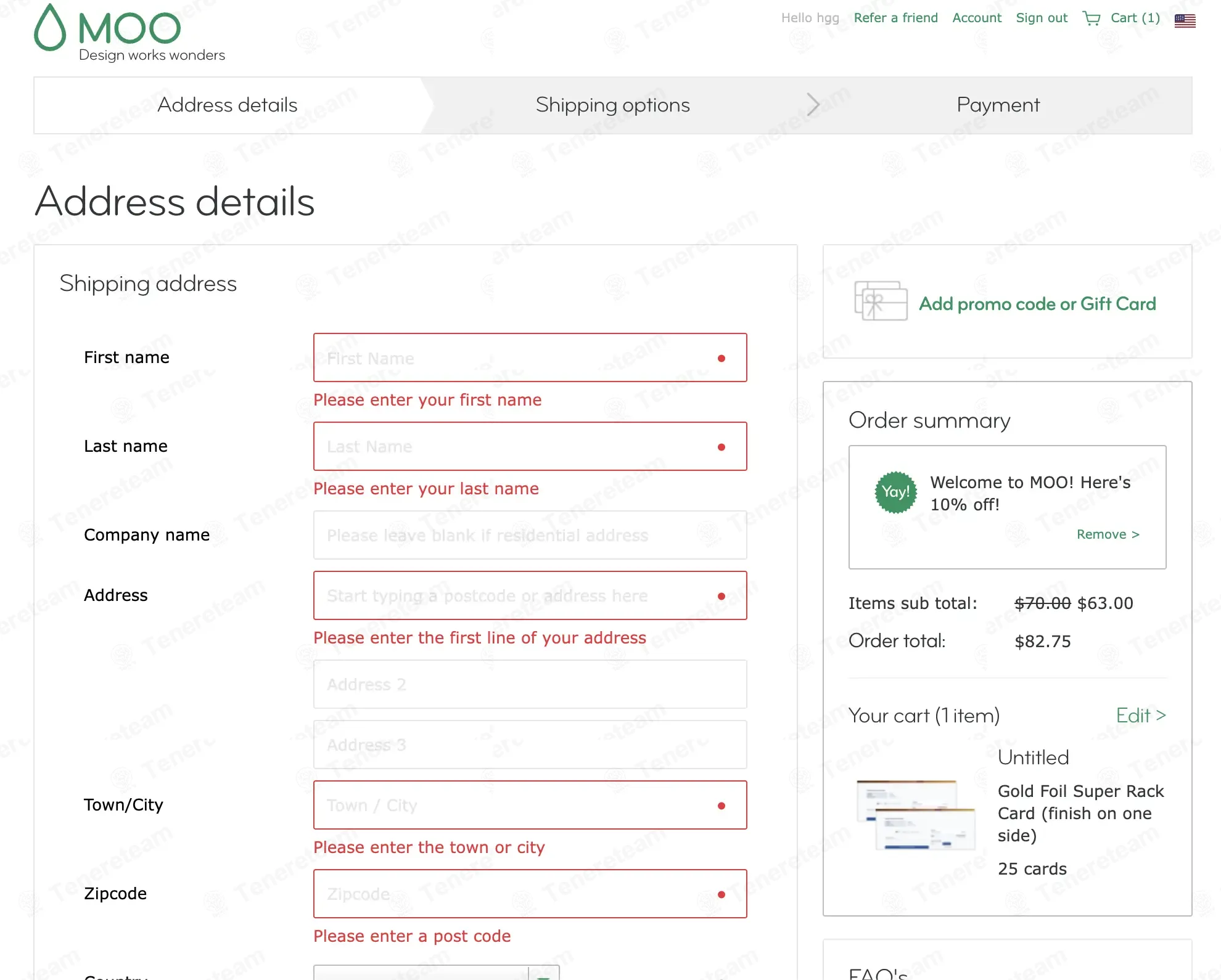Click Edit next to Your cart
Screen dimensions: 1221x980
click(x=1141, y=715)
